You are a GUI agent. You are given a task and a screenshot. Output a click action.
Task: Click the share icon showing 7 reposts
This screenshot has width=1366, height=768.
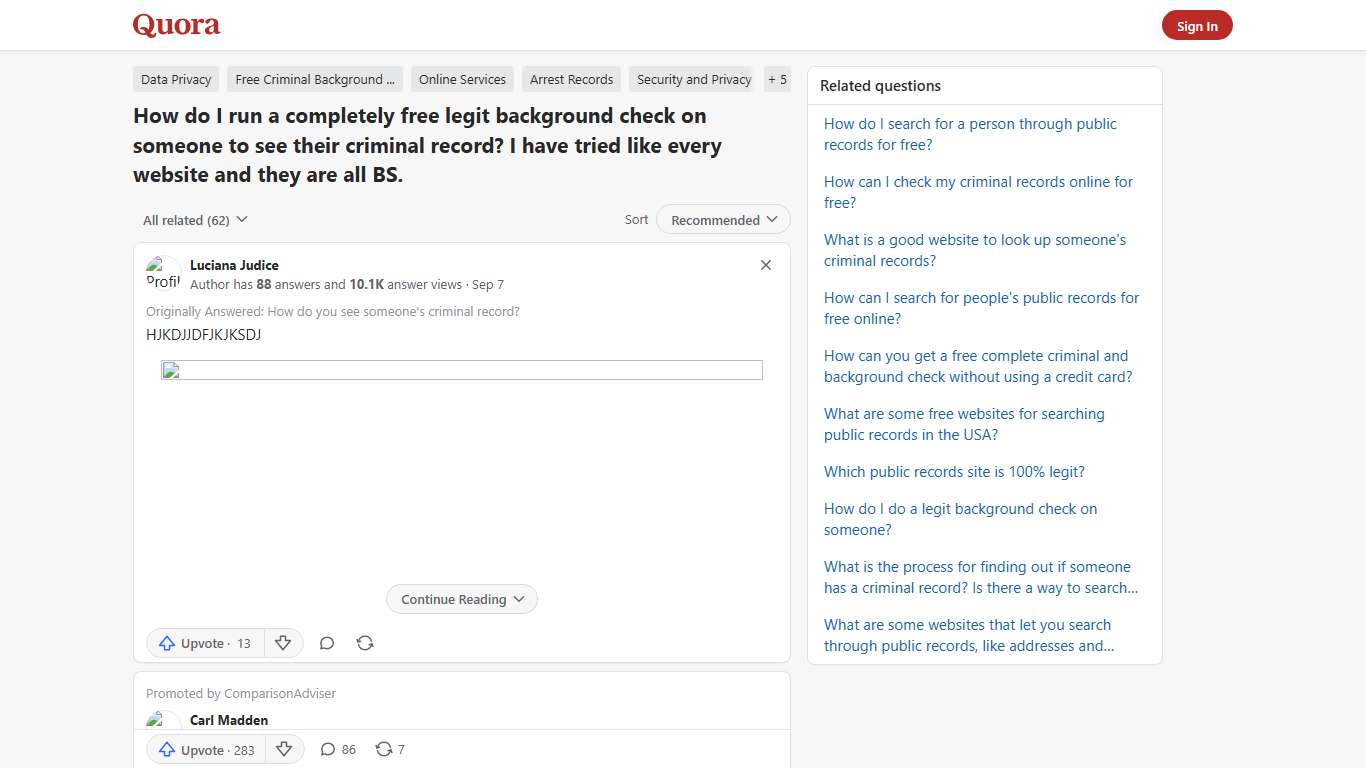click(389, 749)
